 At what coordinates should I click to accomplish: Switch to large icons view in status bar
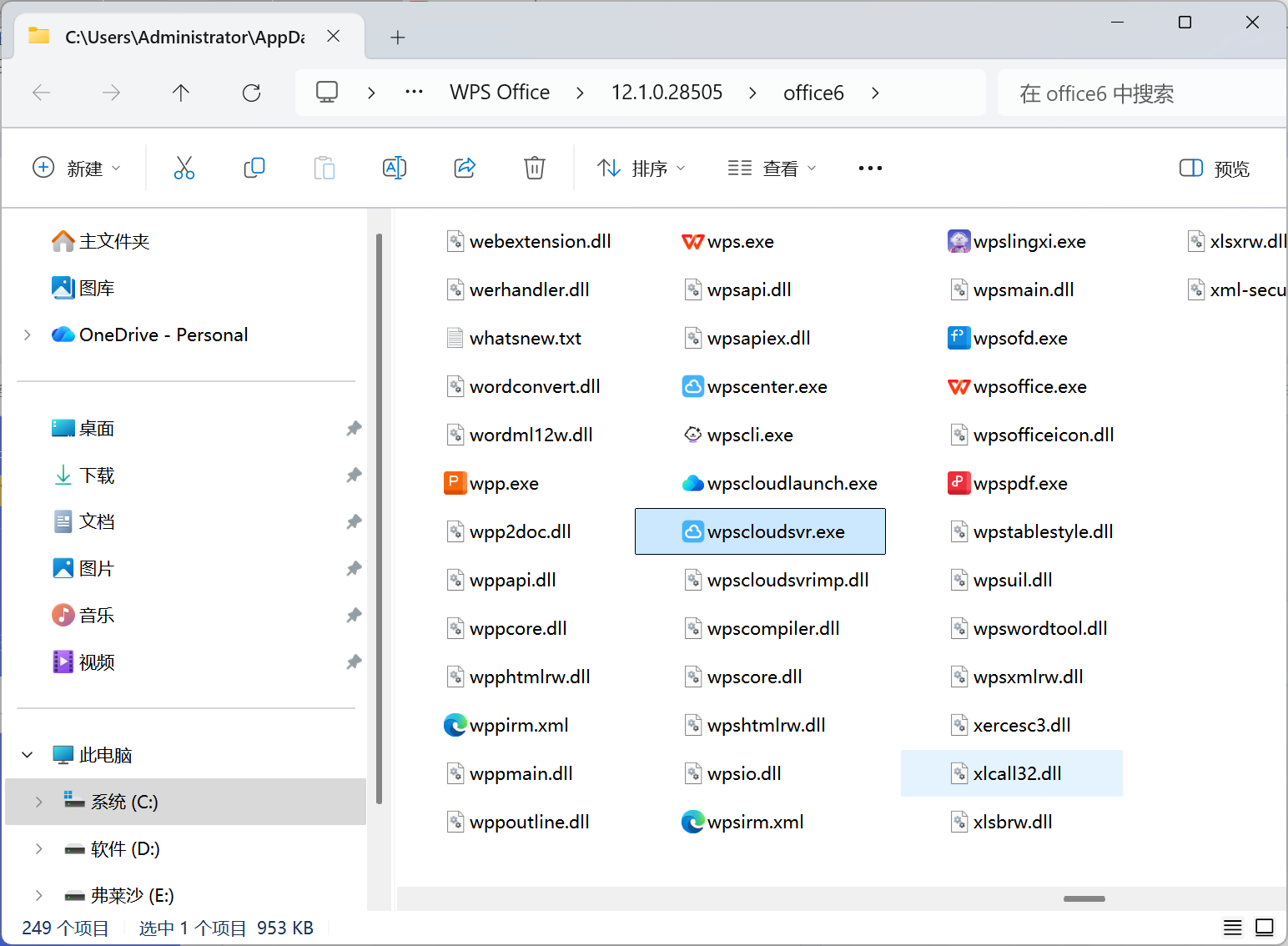pyautogui.click(x=1265, y=928)
